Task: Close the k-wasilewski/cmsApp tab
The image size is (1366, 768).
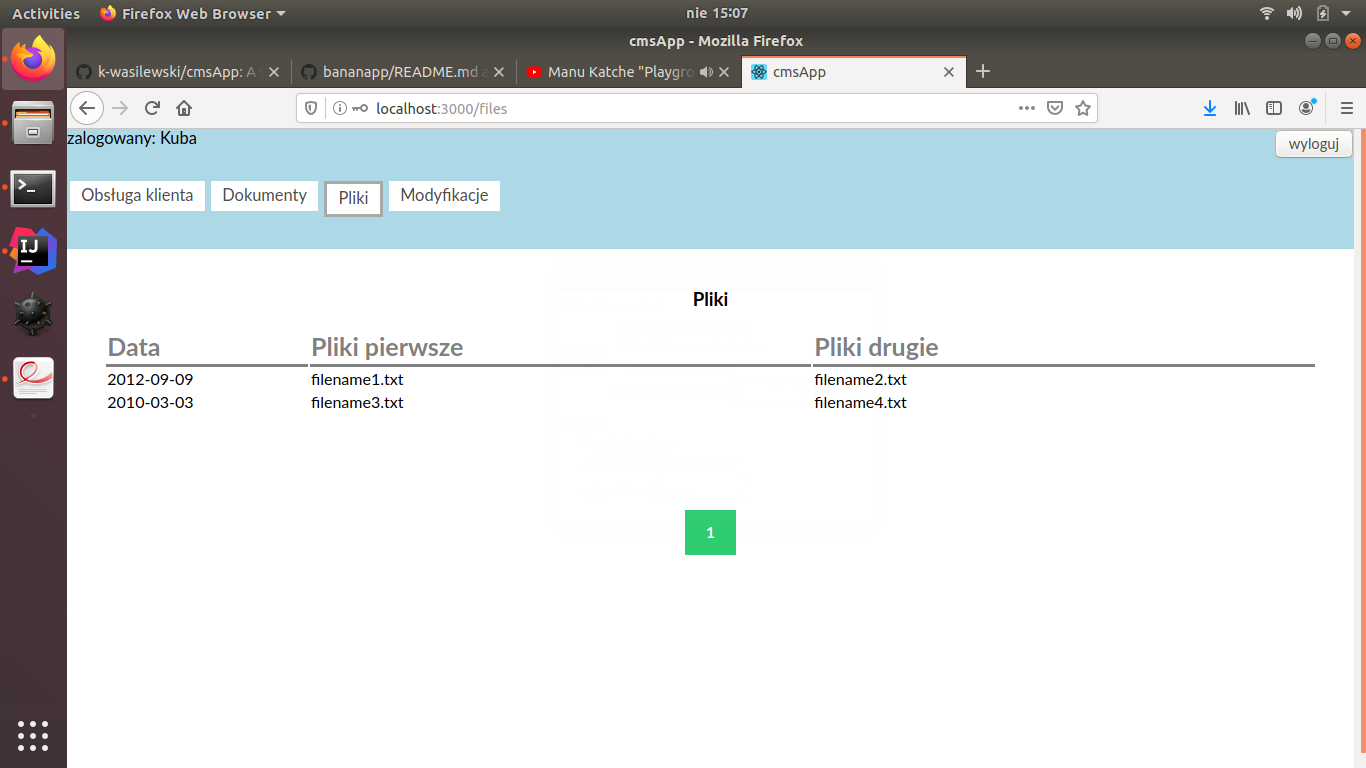Action: point(274,72)
